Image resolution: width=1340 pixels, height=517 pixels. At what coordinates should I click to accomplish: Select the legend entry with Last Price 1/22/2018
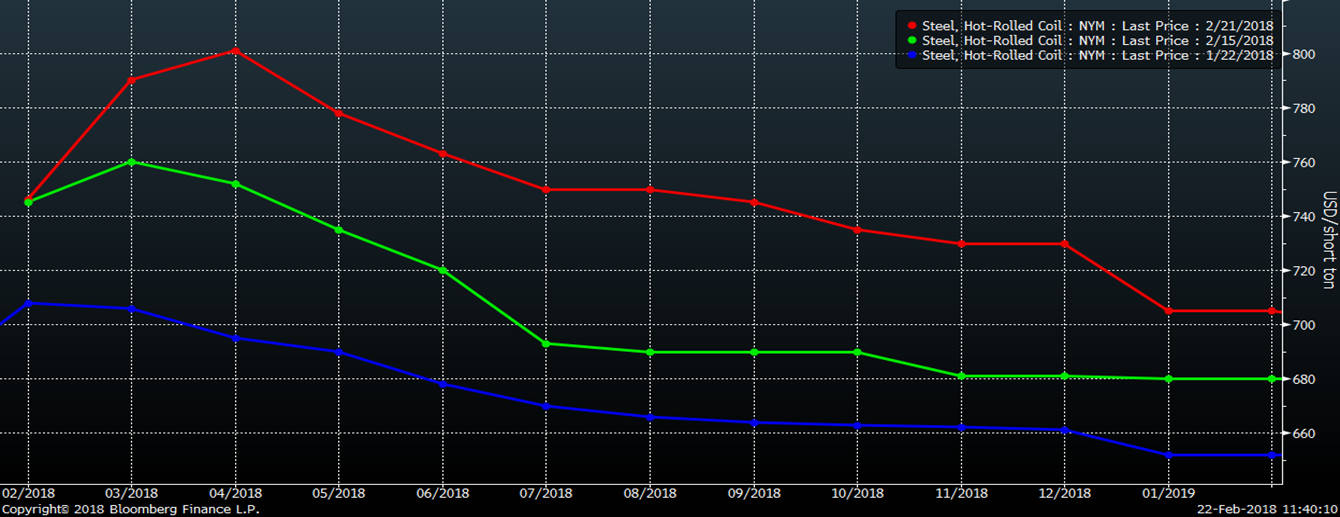1097,56
